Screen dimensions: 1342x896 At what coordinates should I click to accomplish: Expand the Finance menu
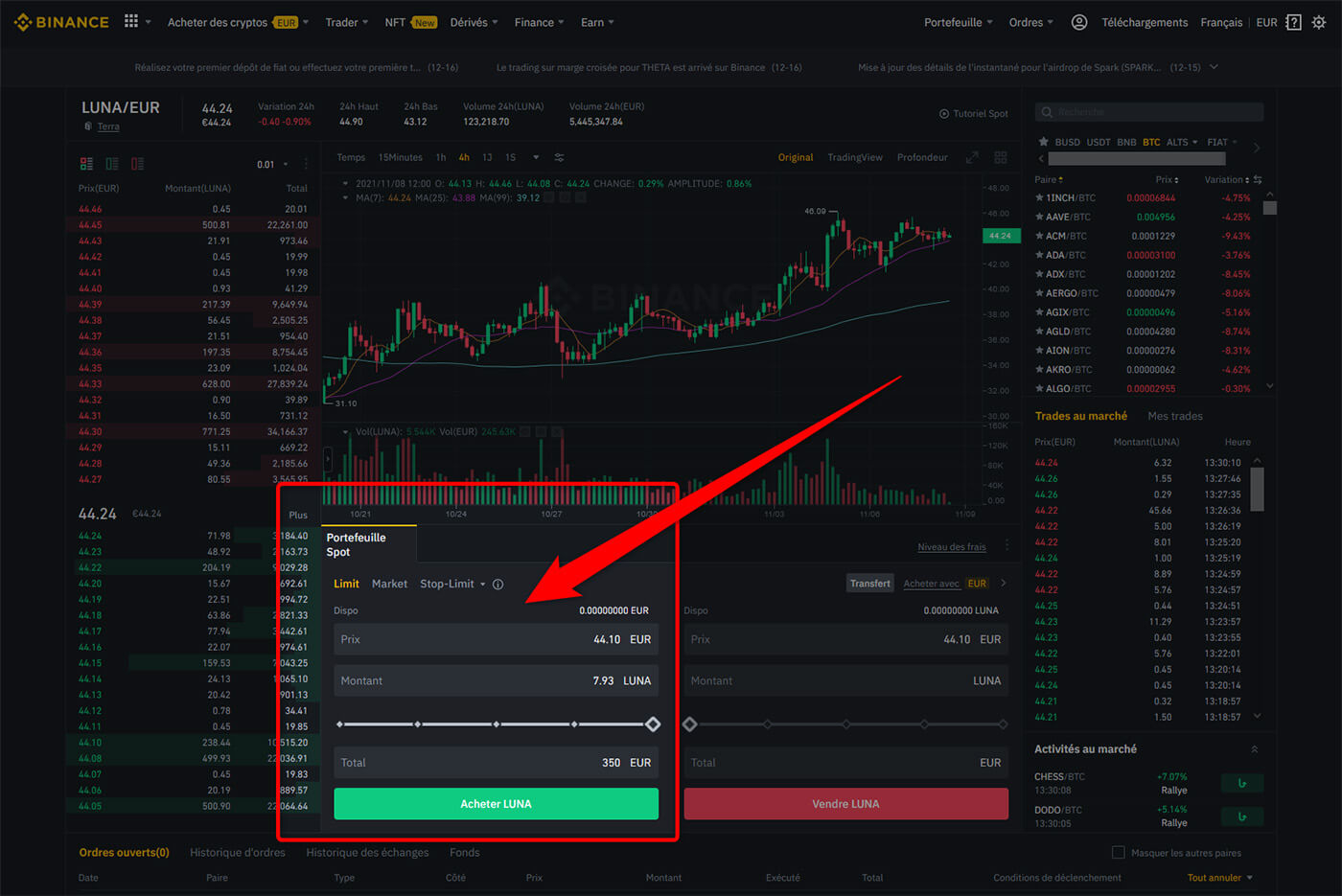(x=539, y=22)
